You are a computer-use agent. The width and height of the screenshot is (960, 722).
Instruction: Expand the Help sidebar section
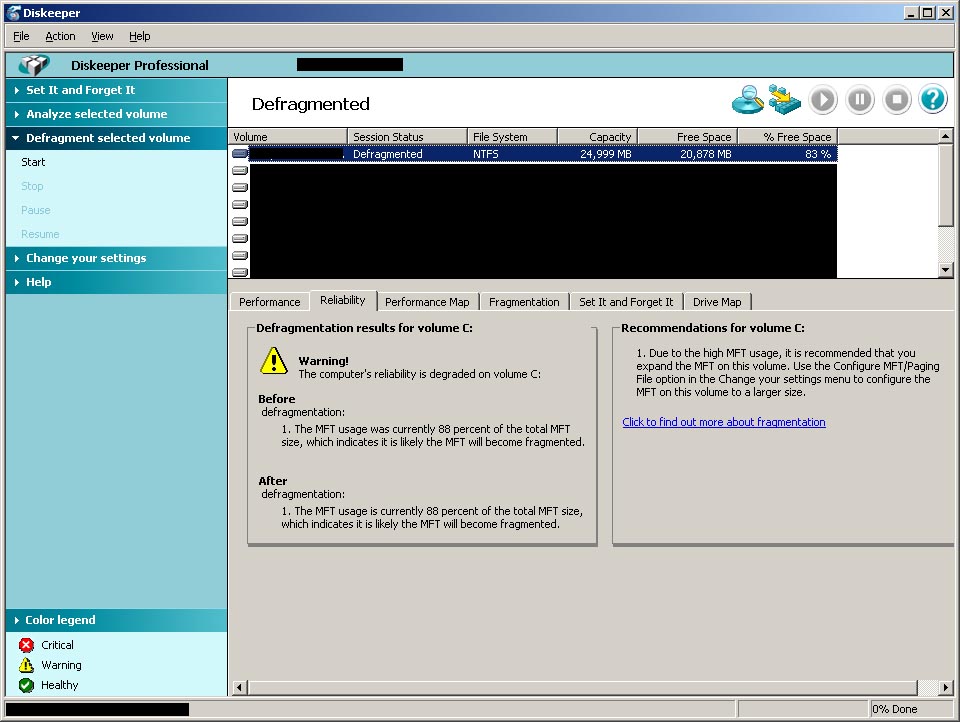point(116,282)
